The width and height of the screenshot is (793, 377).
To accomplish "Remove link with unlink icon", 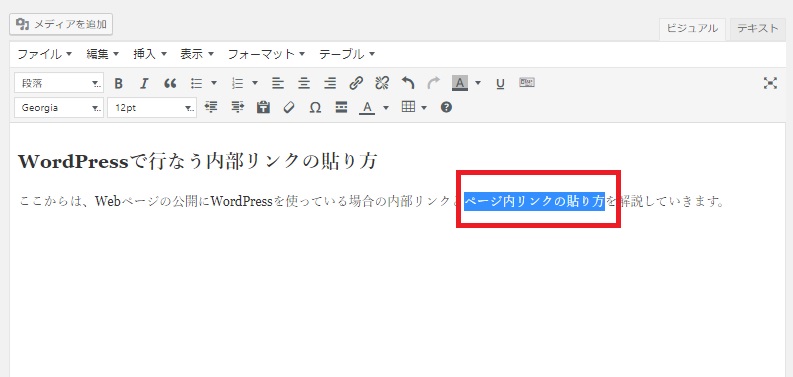I will coord(382,83).
